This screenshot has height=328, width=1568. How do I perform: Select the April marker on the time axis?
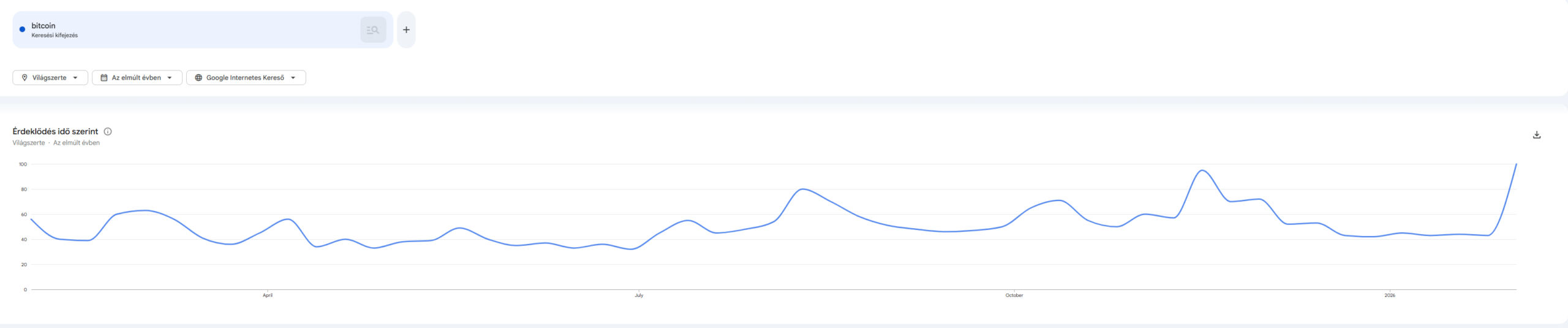pos(268,296)
